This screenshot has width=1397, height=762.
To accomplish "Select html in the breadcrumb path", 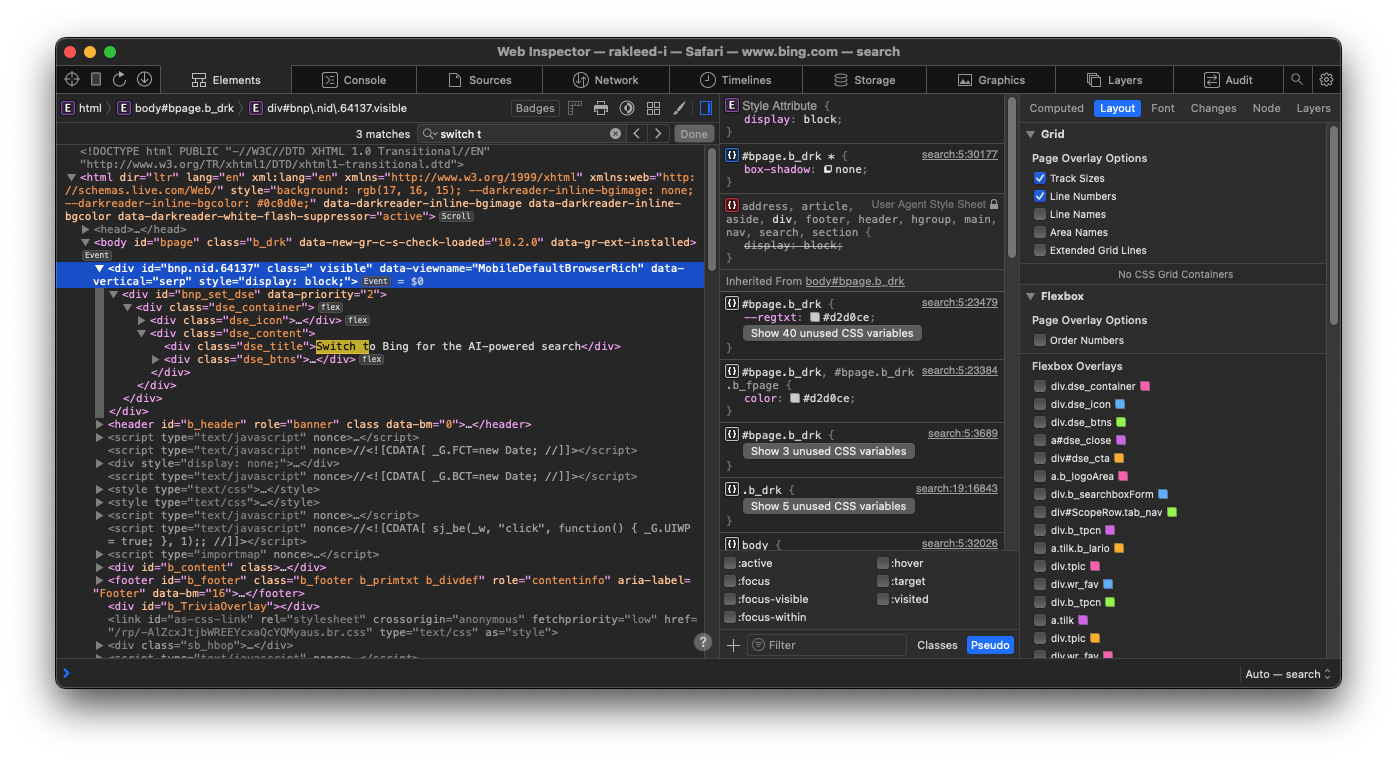I will [82, 108].
